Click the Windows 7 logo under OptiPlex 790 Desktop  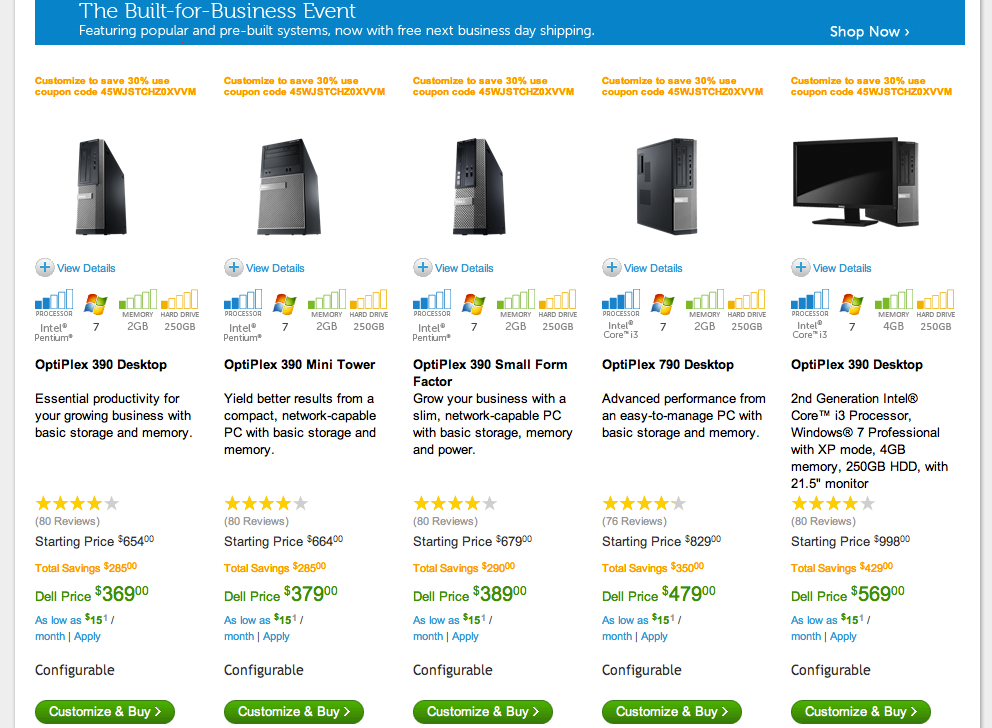pyautogui.click(x=663, y=304)
